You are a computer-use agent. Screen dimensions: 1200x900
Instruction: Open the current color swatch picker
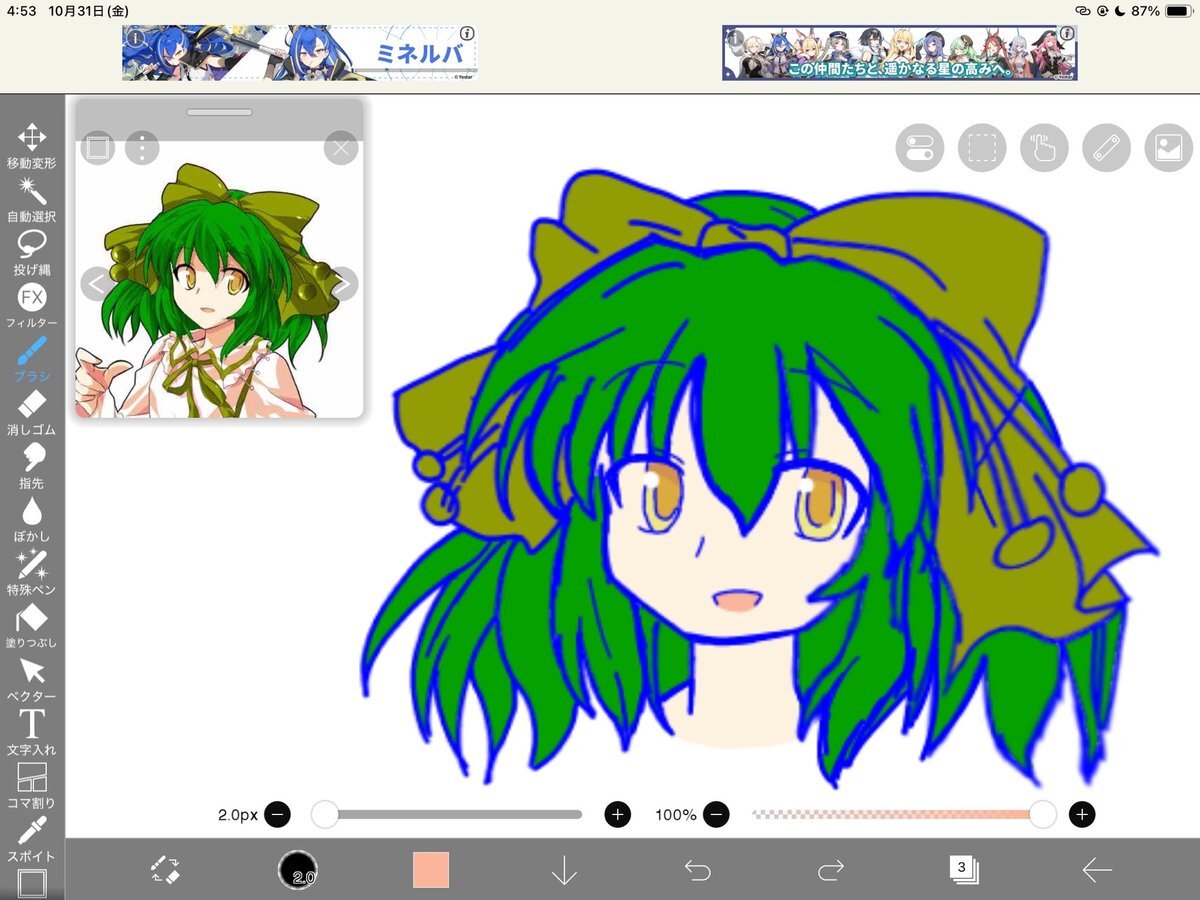point(431,869)
